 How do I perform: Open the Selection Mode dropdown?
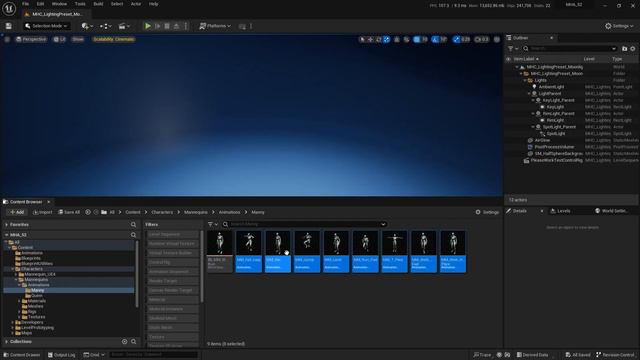click(x=46, y=26)
